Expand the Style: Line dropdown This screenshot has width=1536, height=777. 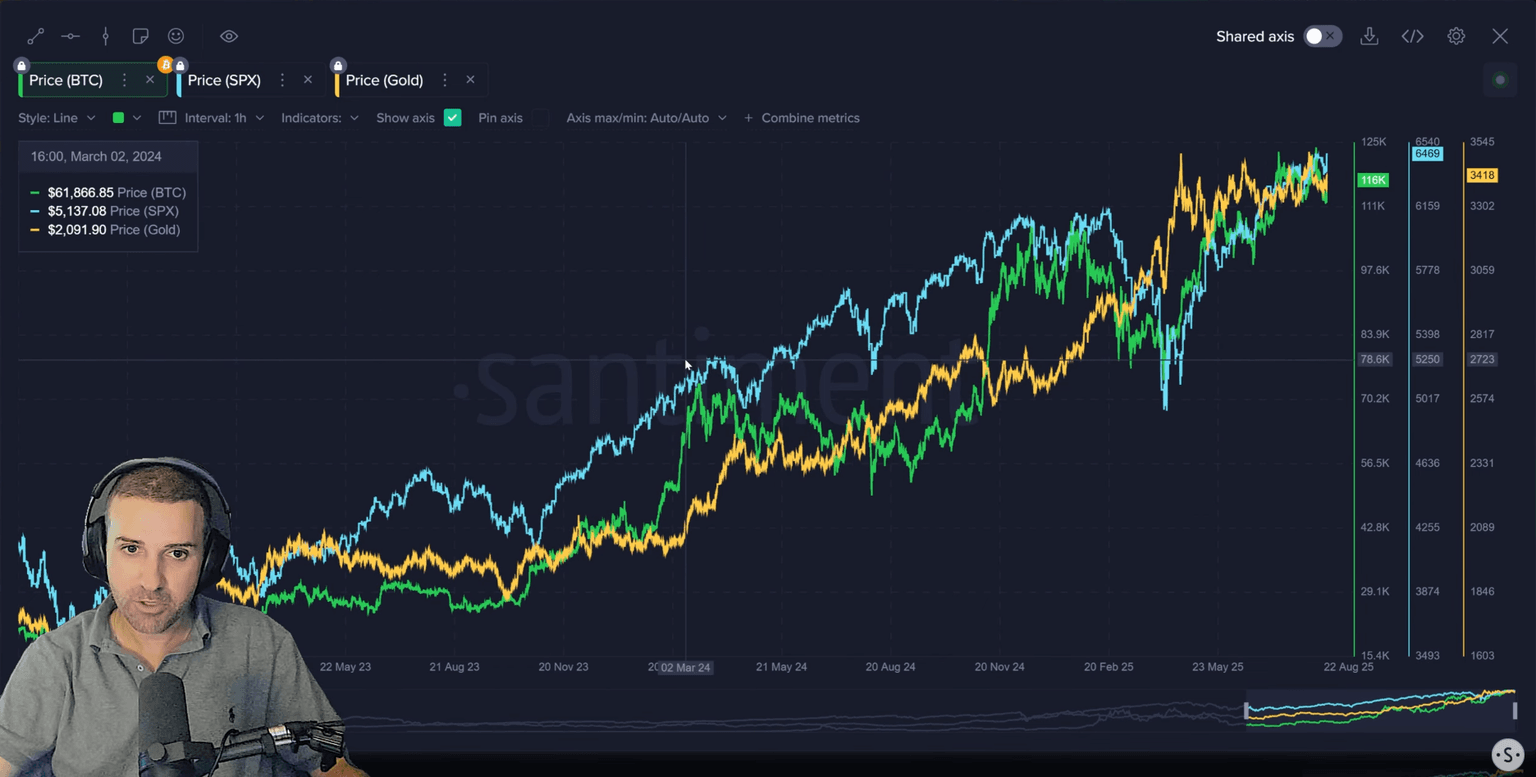pyautogui.click(x=57, y=118)
